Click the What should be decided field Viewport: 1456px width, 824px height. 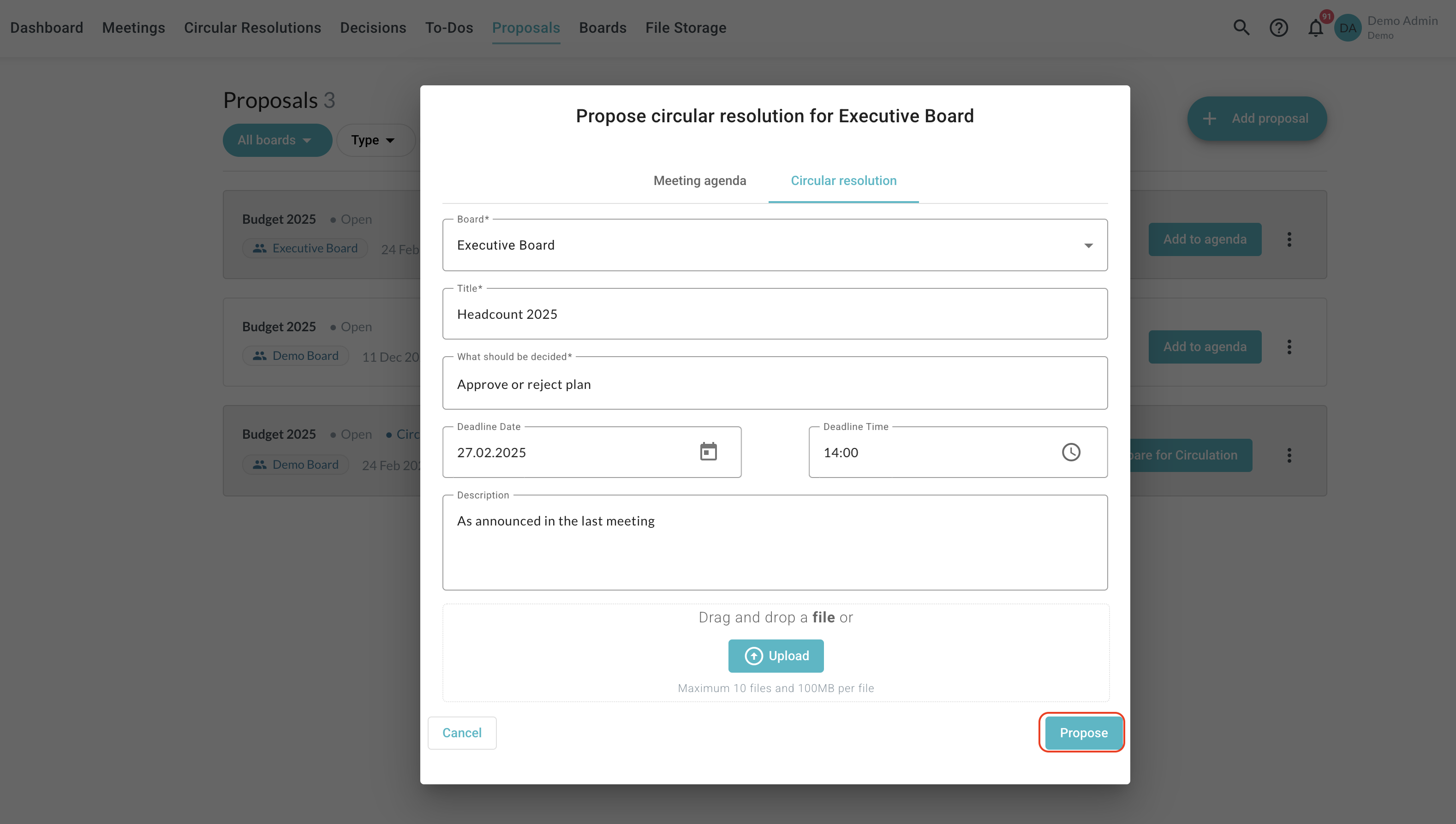click(775, 384)
